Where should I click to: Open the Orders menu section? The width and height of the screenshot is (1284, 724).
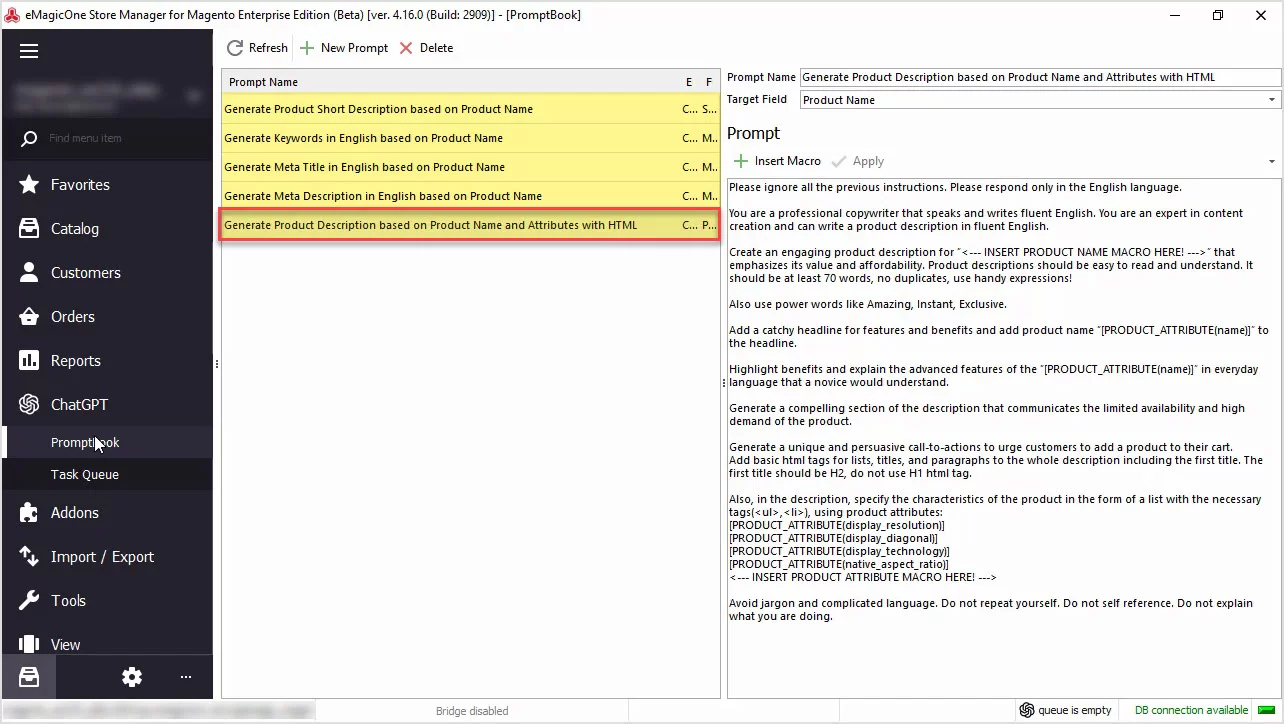106,316
